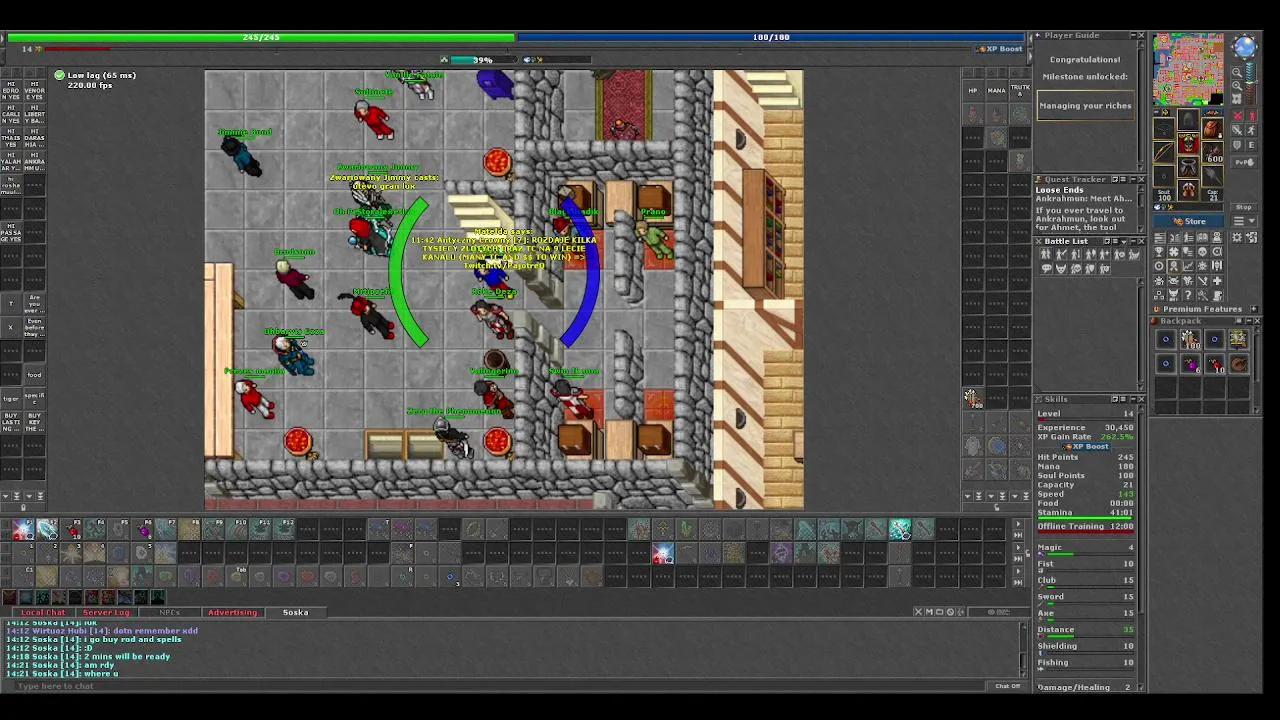Image resolution: width=1280 pixels, height=720 pixels.
Task: Click the Shielding skill row
Action: tap(1085, 646)
